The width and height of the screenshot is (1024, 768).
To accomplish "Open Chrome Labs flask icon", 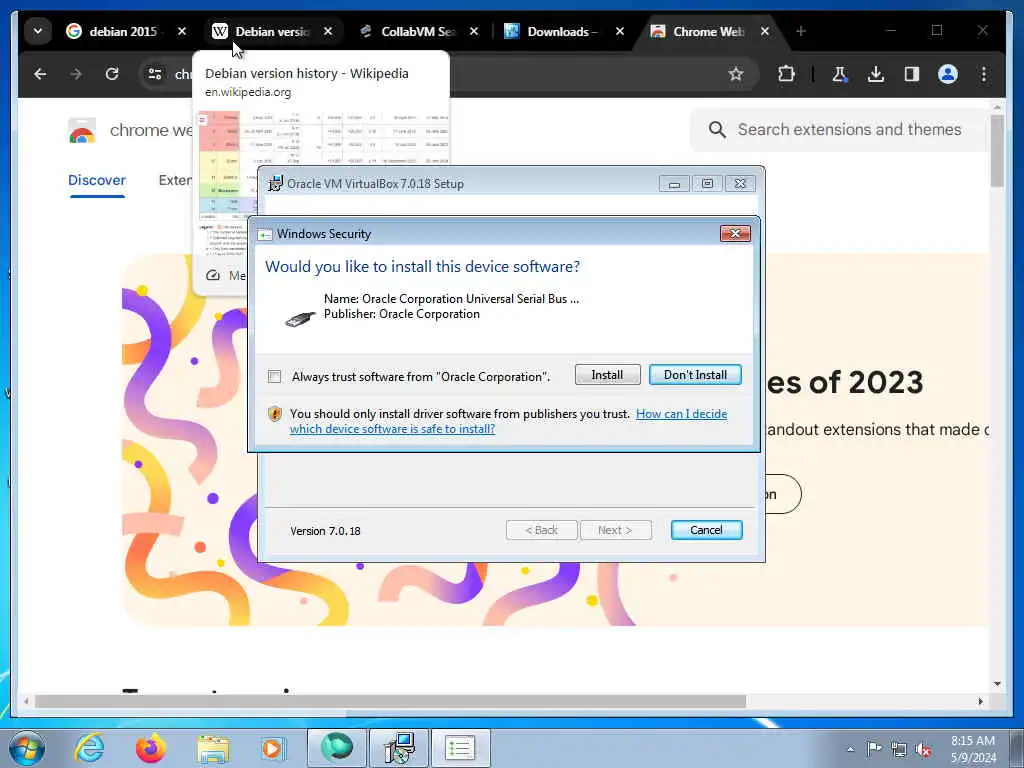I will coord(840,74).
